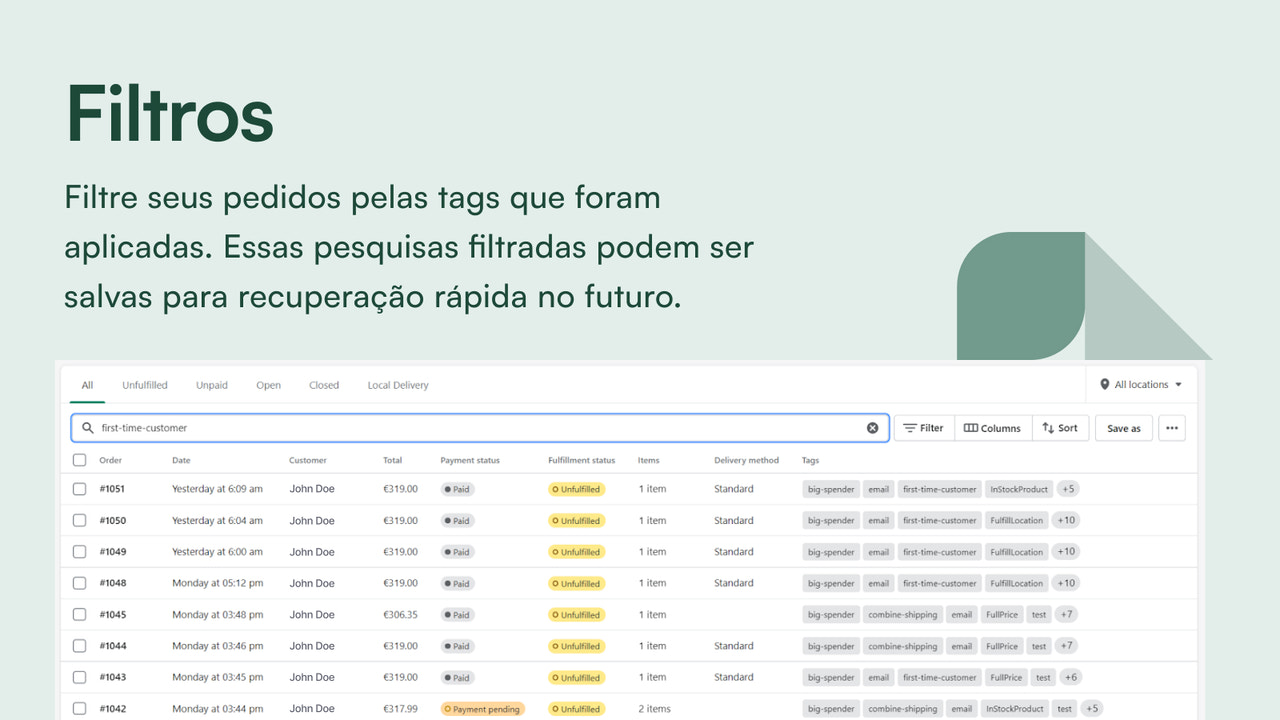This screenshot has height=720, width=1280.
Task: Click the Unfulfilled badge on order #1050
Action: coord(576,520)
